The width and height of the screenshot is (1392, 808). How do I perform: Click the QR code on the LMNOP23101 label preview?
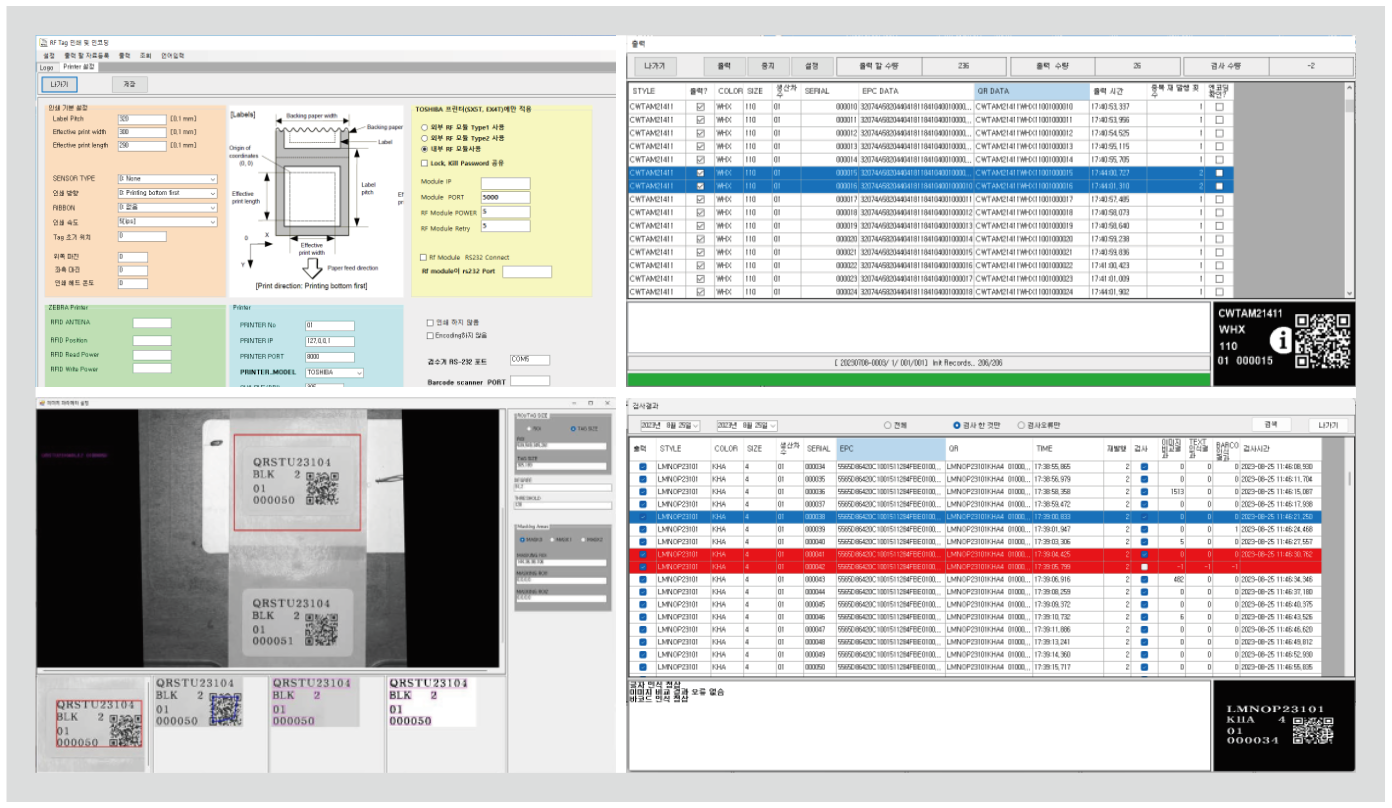[x=1312, y=732]
